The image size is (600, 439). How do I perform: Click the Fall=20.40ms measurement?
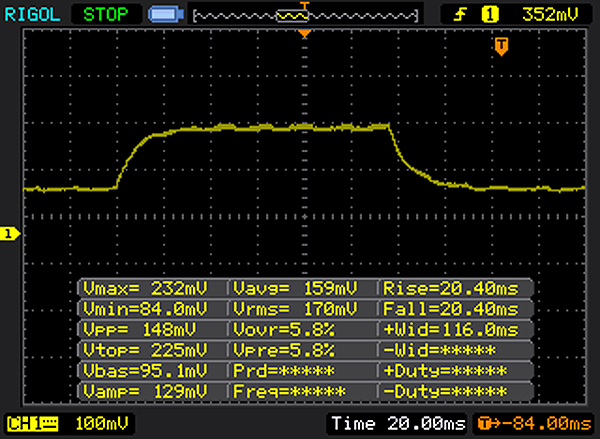point(451,309)
